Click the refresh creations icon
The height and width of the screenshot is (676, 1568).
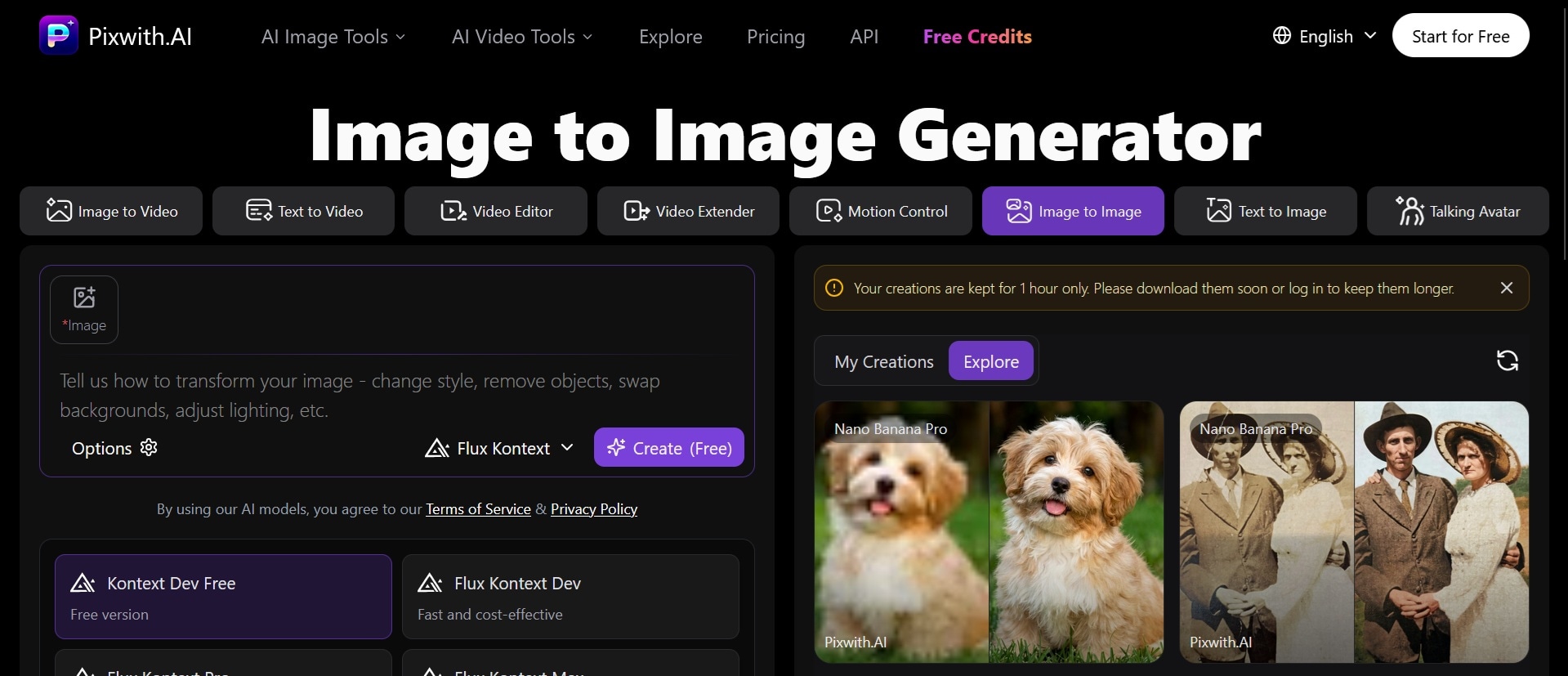1508,360
